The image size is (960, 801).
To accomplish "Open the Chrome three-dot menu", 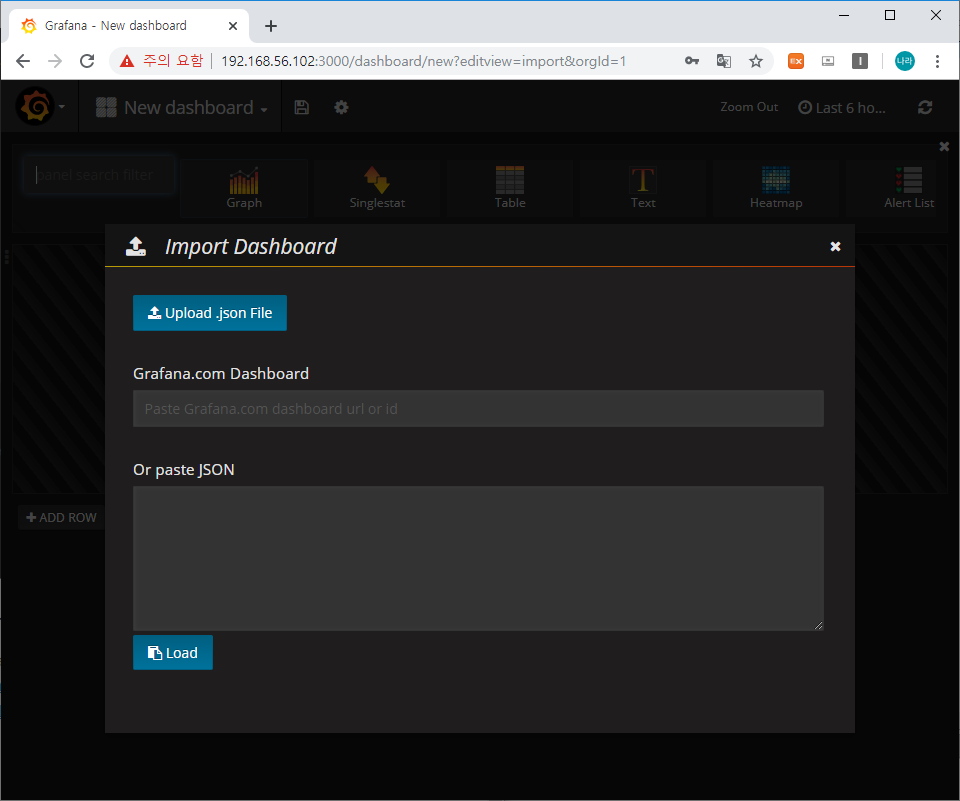I will point(937,61).
